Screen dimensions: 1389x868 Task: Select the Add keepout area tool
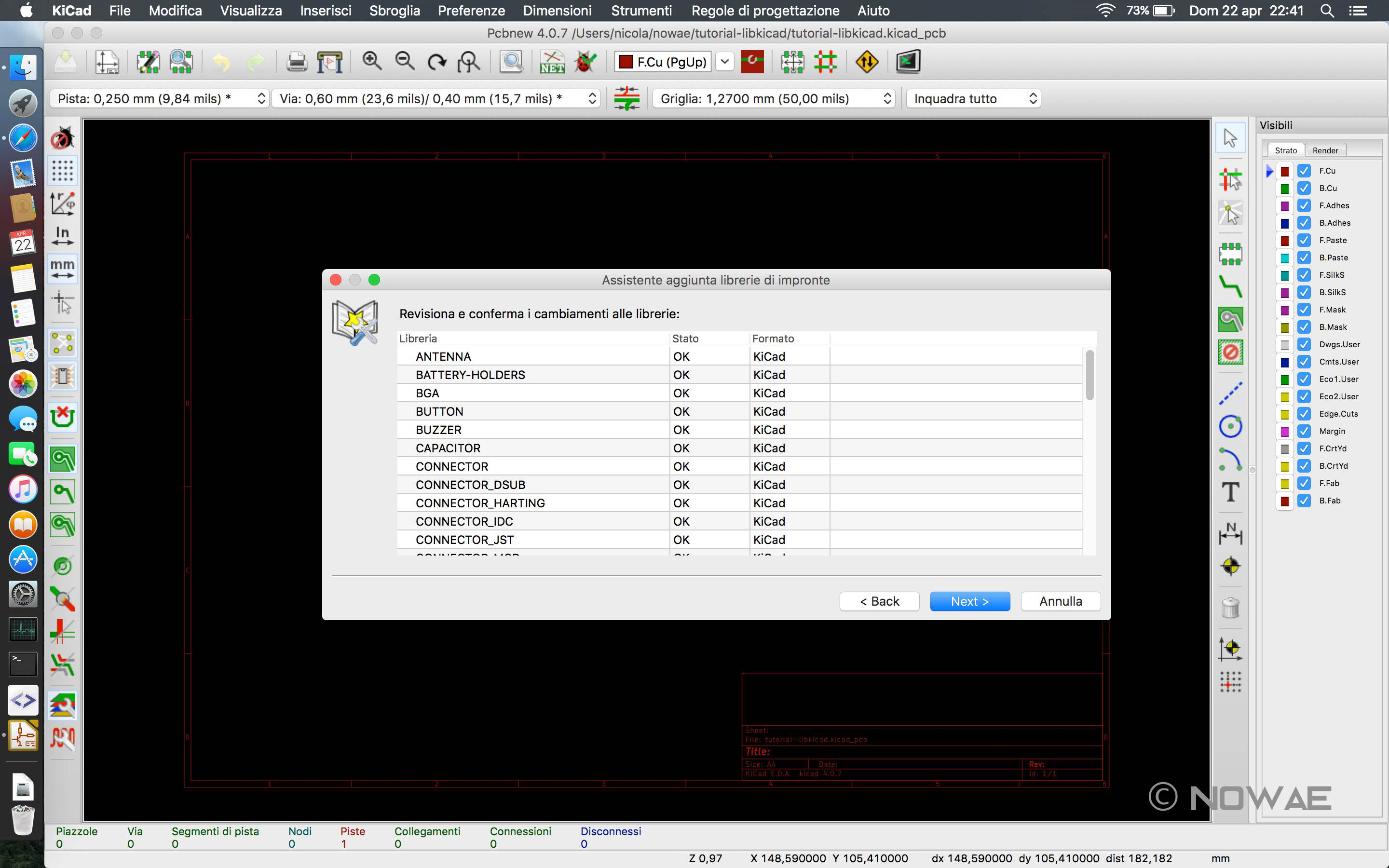1230,352
